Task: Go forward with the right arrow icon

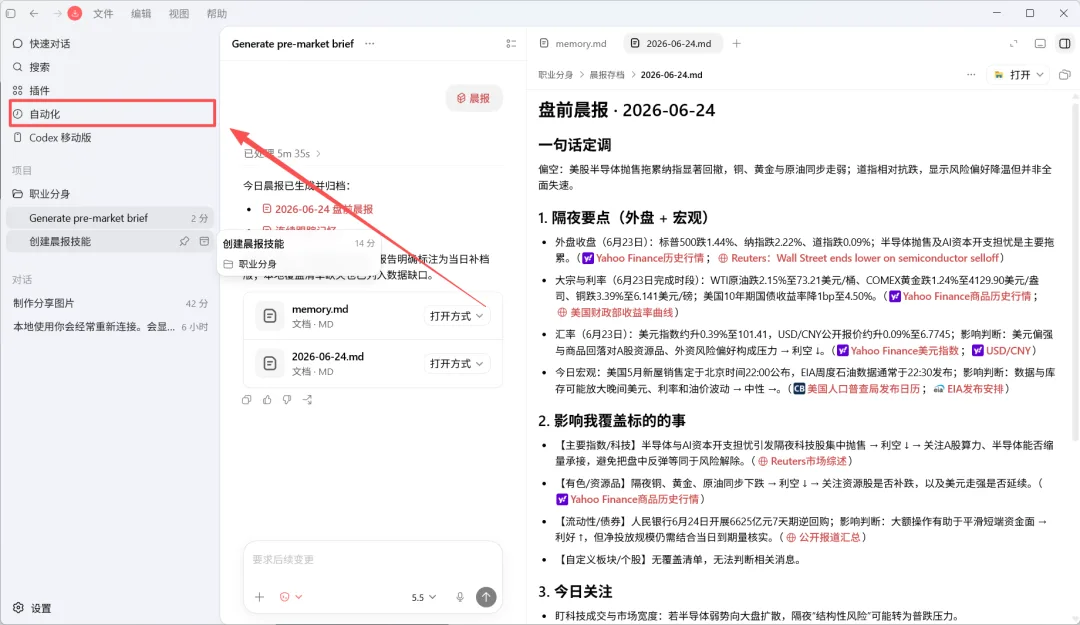Action: (x=57, y=13)
